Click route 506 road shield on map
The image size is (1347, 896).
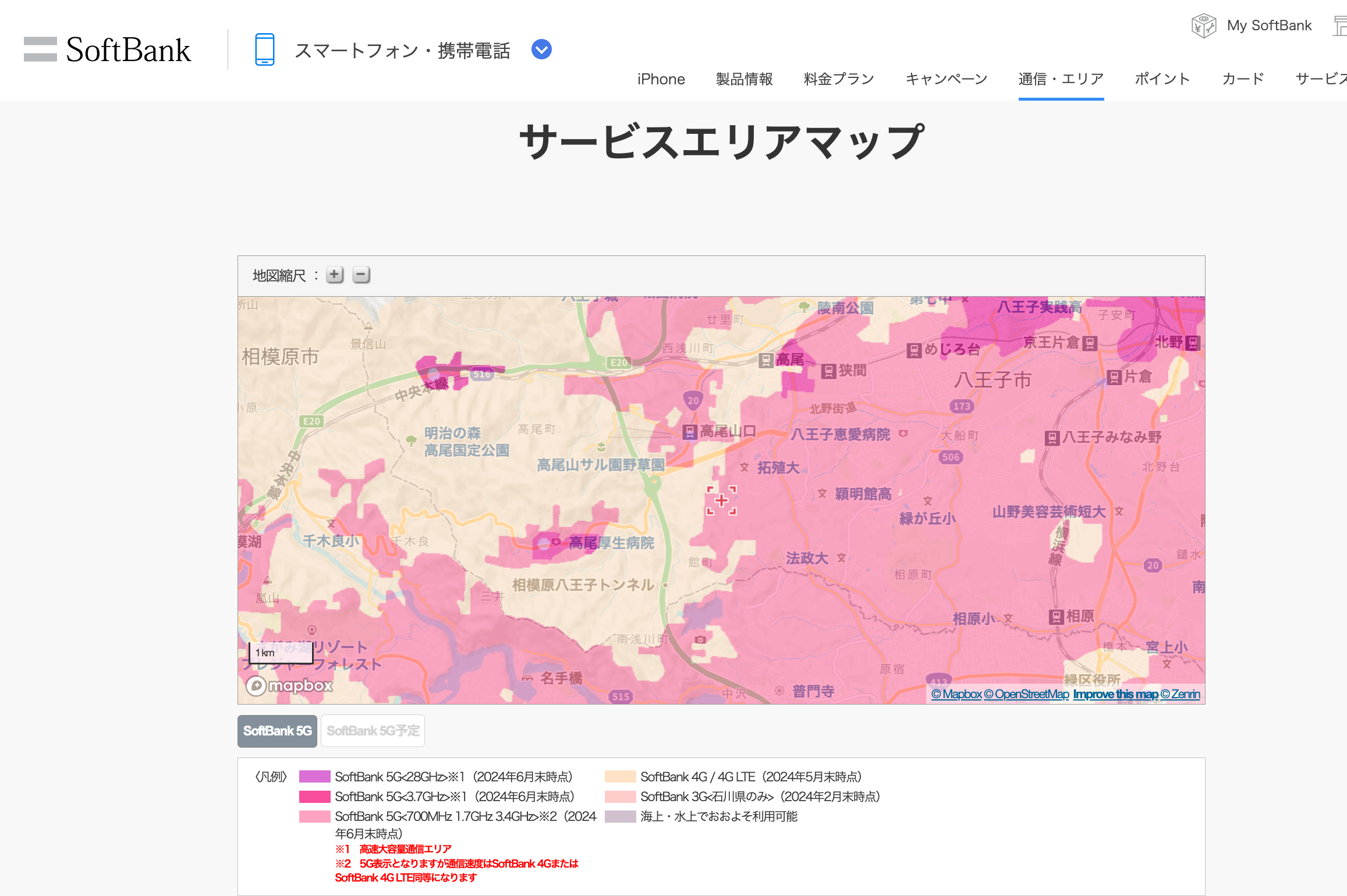951,457
